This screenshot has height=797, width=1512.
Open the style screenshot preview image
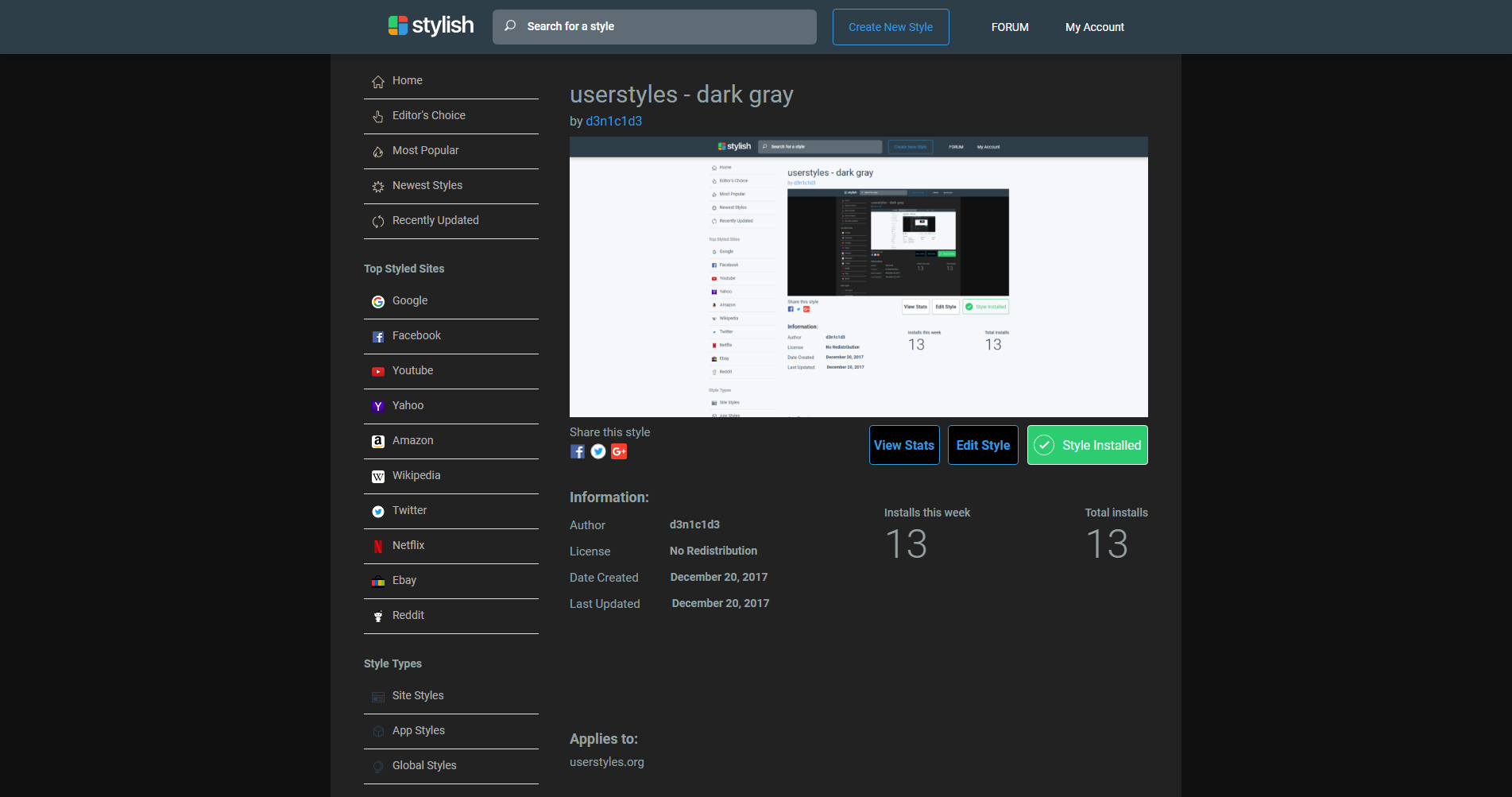point(859,277)
